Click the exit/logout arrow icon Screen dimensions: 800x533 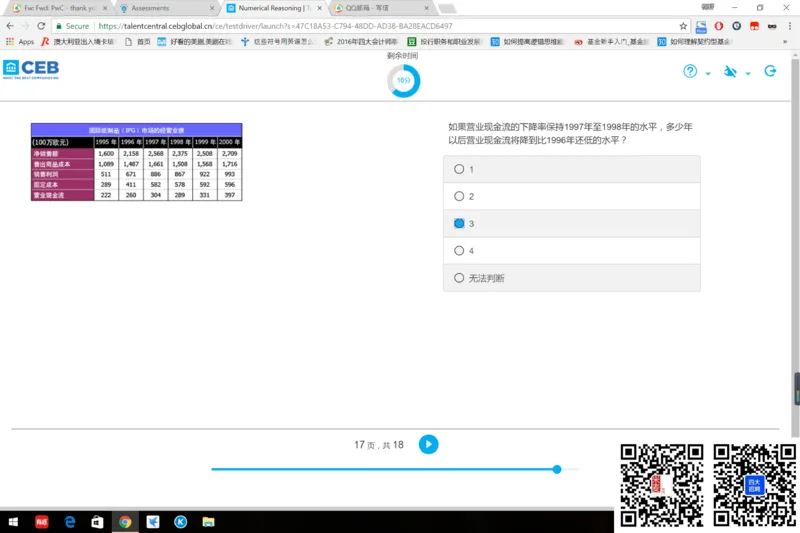coord(770,71)
